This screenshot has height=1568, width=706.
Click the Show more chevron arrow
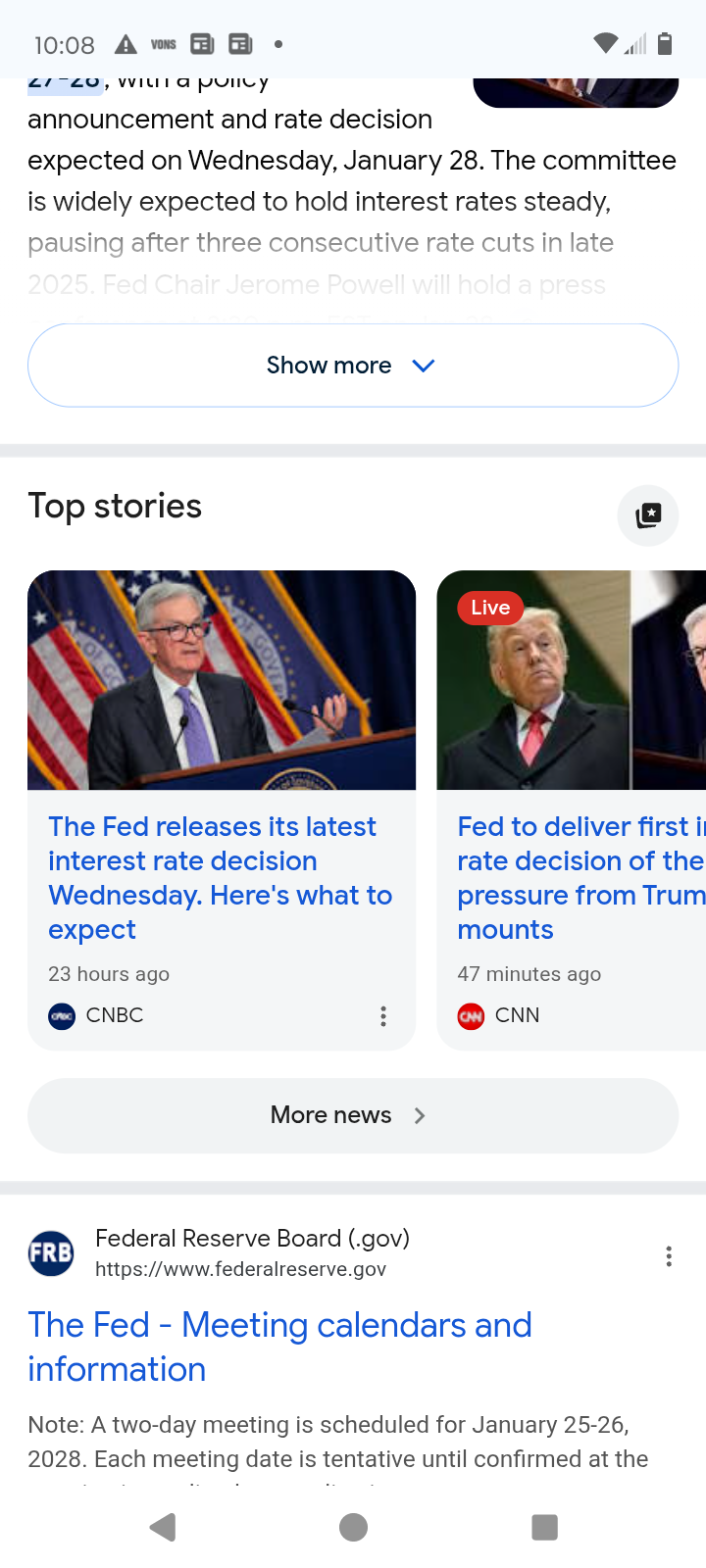coord(424,366)
